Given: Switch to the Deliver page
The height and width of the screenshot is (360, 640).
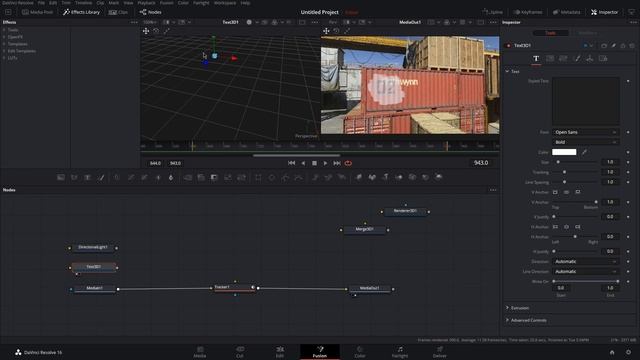Looking at the screenshot, I should (440, 352).
